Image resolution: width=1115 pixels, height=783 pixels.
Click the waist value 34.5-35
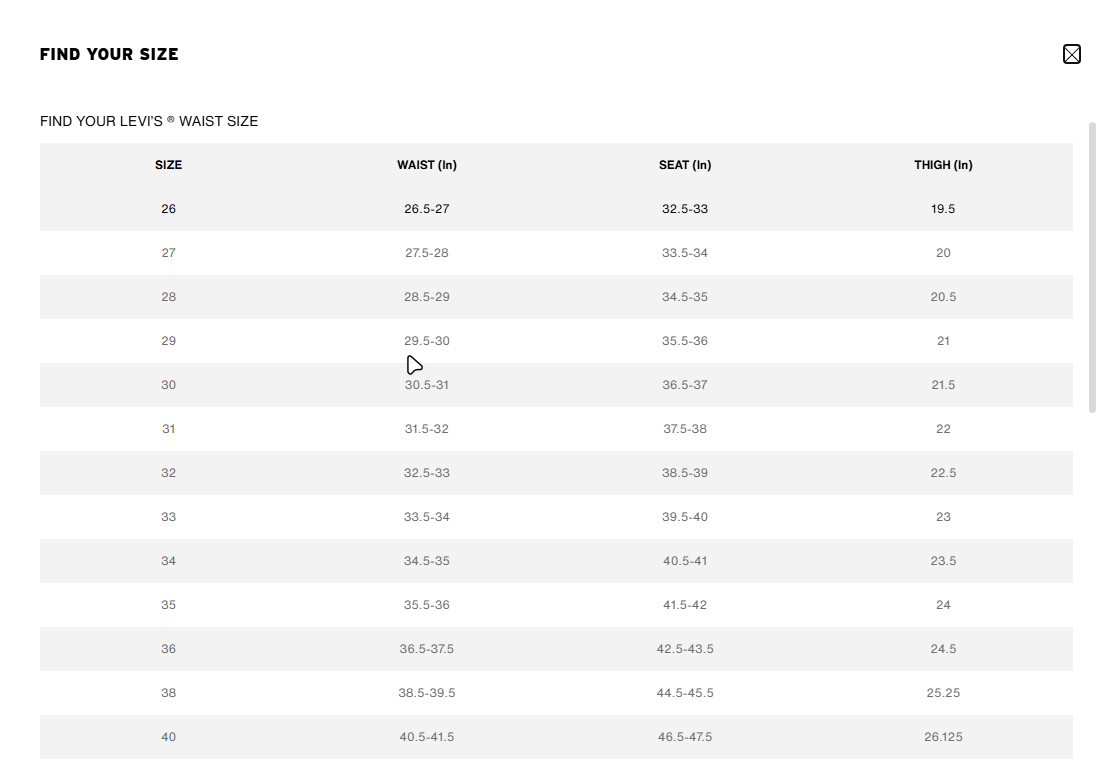pyautogui.click(x=427, y=561)
